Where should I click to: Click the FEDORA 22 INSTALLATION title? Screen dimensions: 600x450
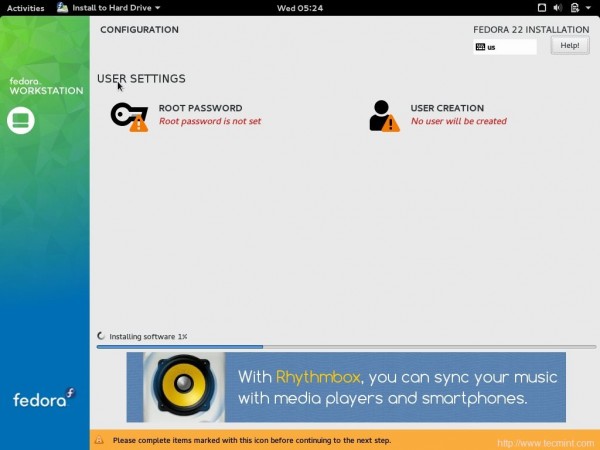click(x=531, y=30)
